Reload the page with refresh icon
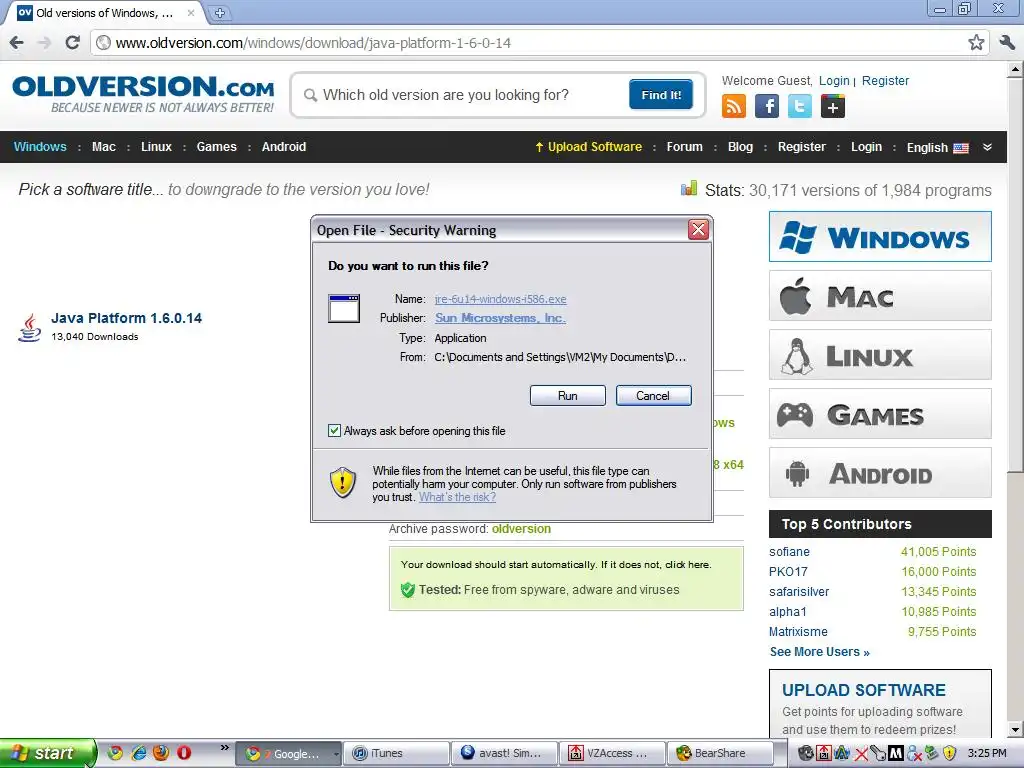The width and height of the screenshot is (1024, 768). pos(72,43)
